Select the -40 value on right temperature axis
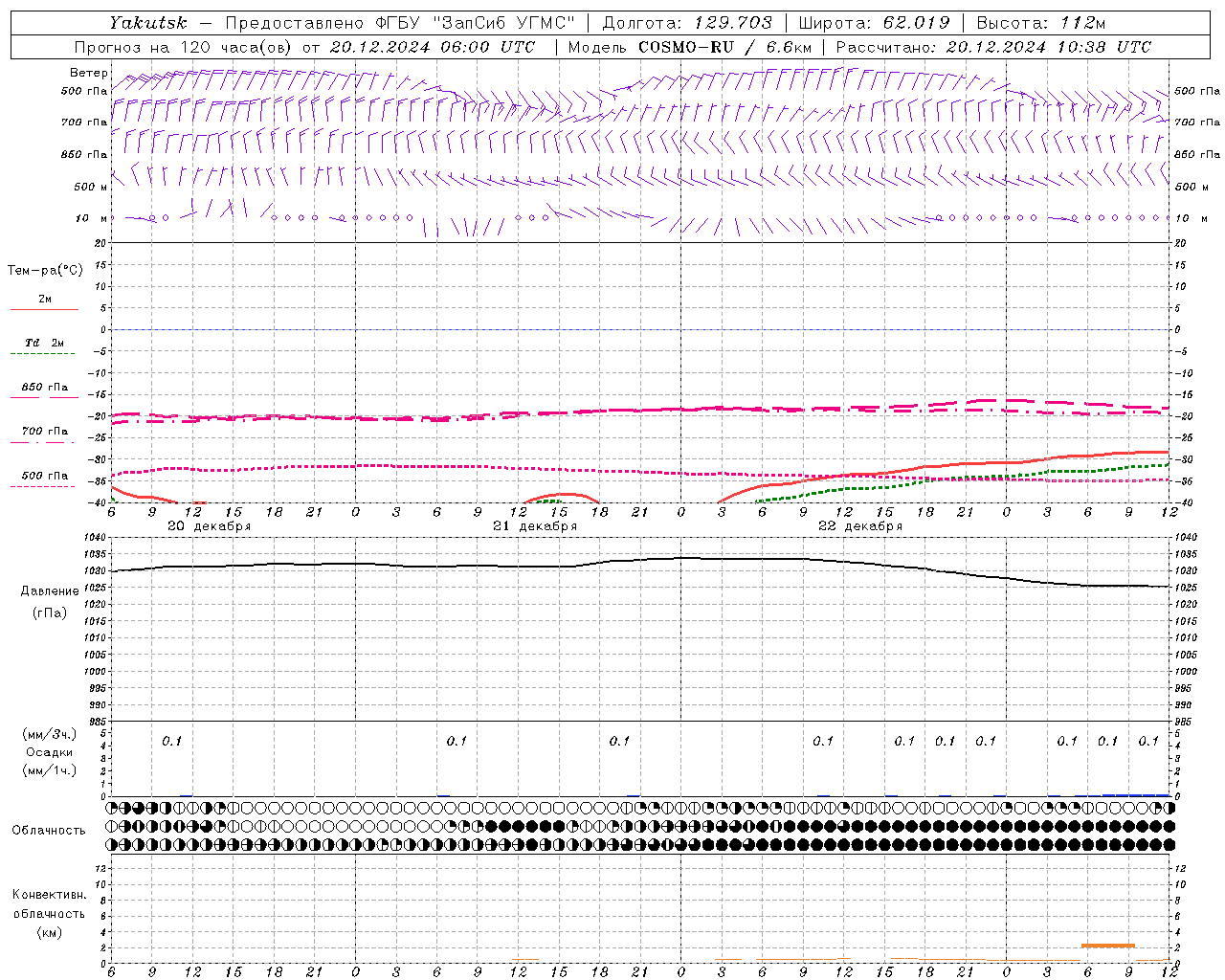The width and height of the screenshot is (1225, 980). 1183,503
